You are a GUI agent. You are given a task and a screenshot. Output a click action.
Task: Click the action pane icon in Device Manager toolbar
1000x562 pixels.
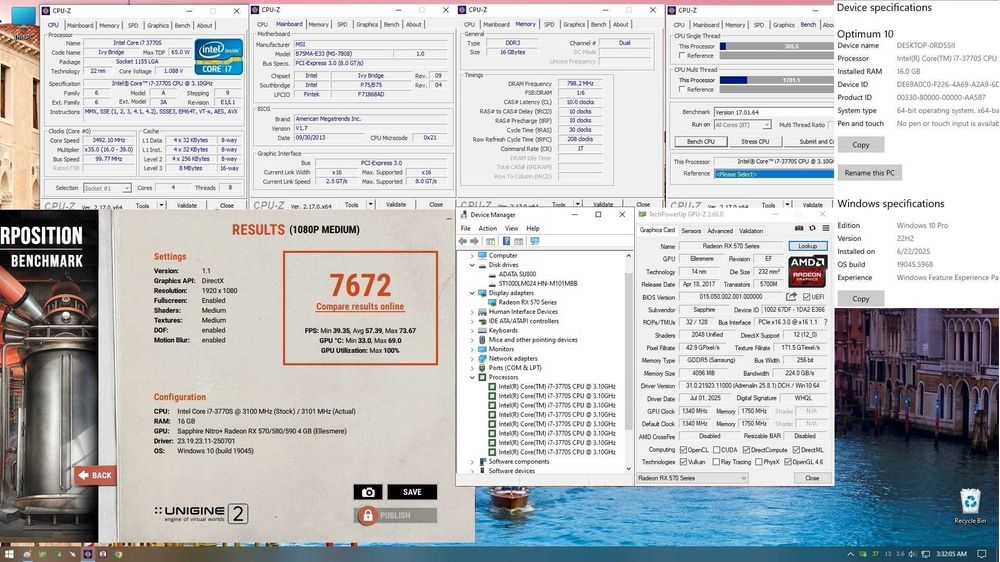tap(518, 241)
